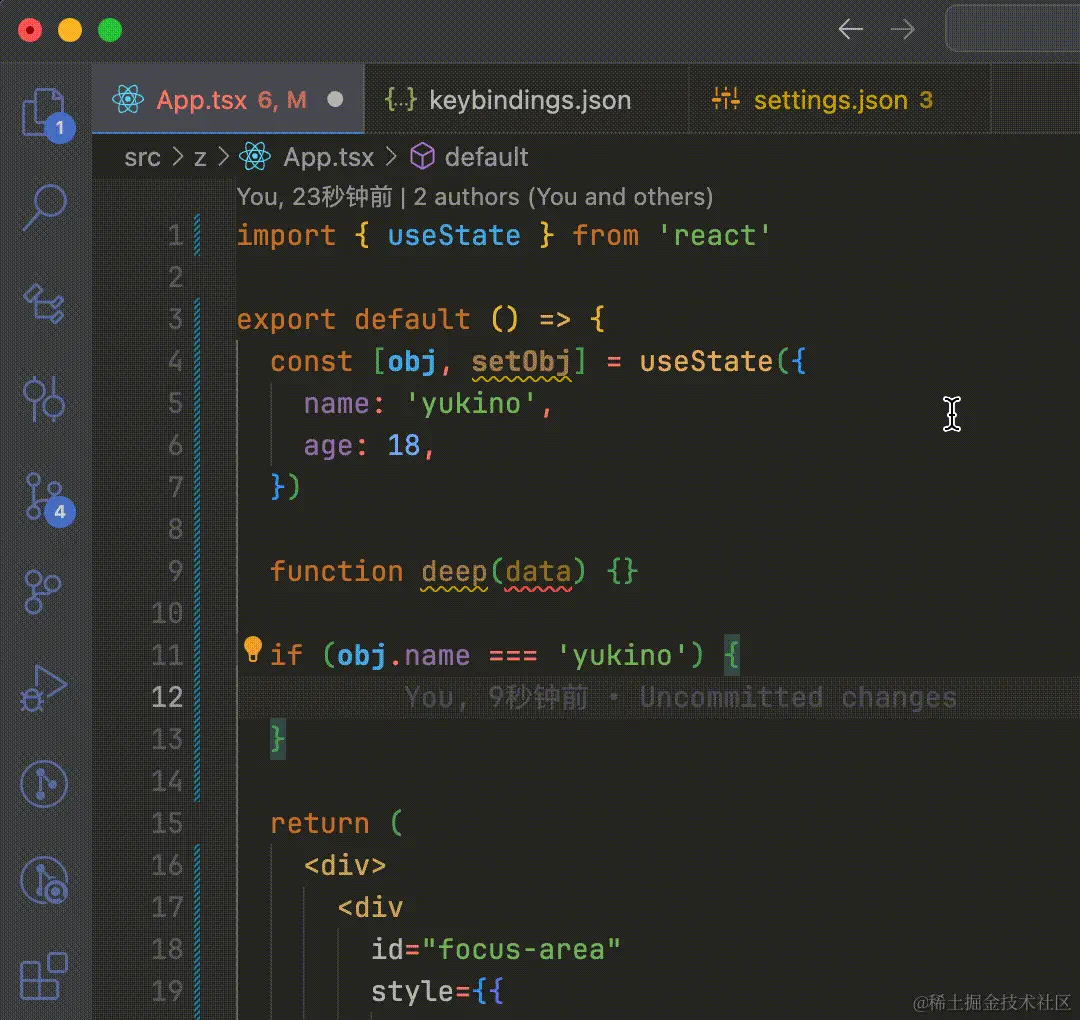Screen dimensions: 1080x1020
Task: Click the unsaved dot on App.tsx tab
Action: coord(335,100)
